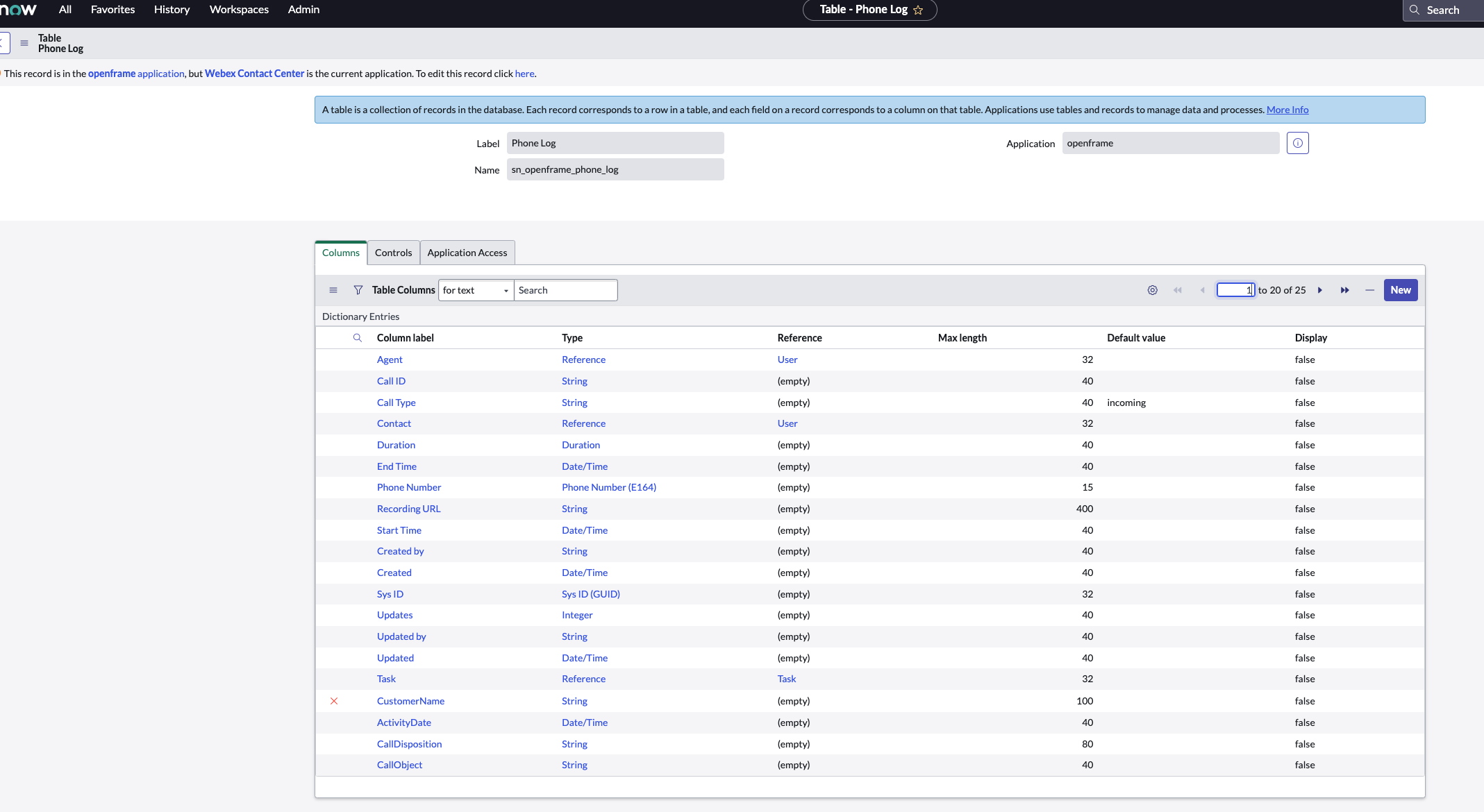Open the Admin menu

[303, 10]
